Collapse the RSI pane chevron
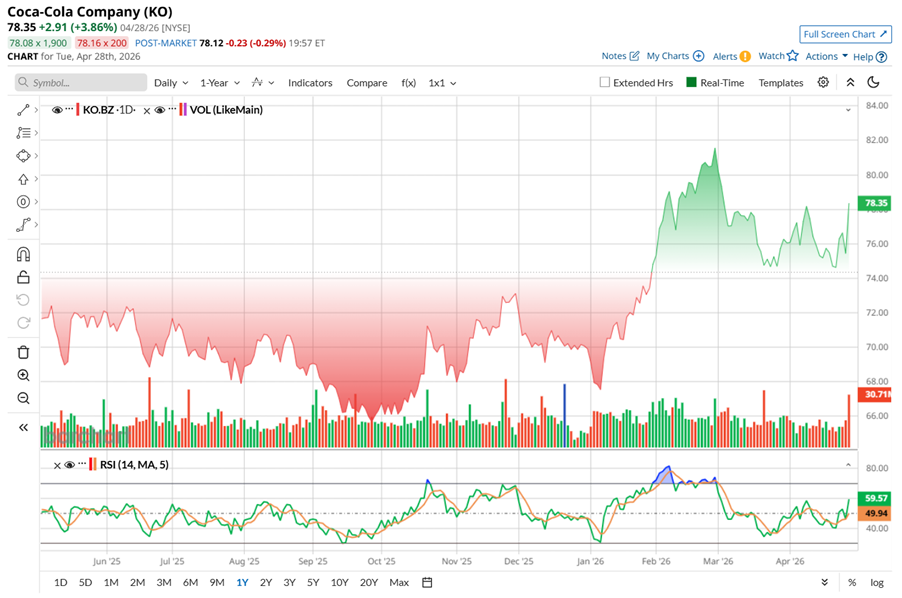The width and height of the screenshot is (902, 598). click(x=848, y=465)
